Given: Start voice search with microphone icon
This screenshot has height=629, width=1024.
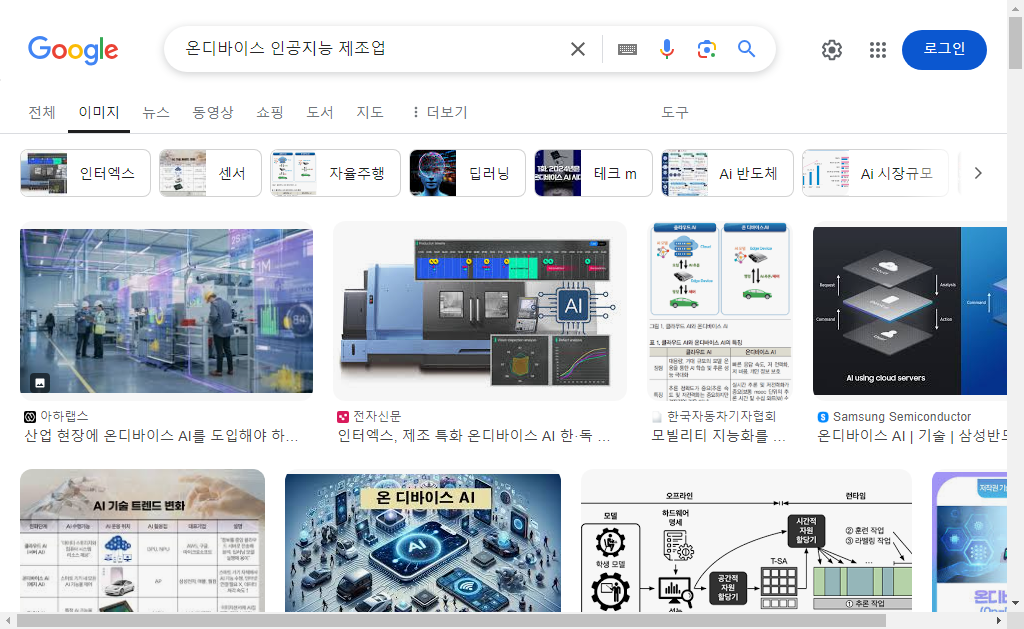Looking at the screenshot, I should [x=666, y=49].
